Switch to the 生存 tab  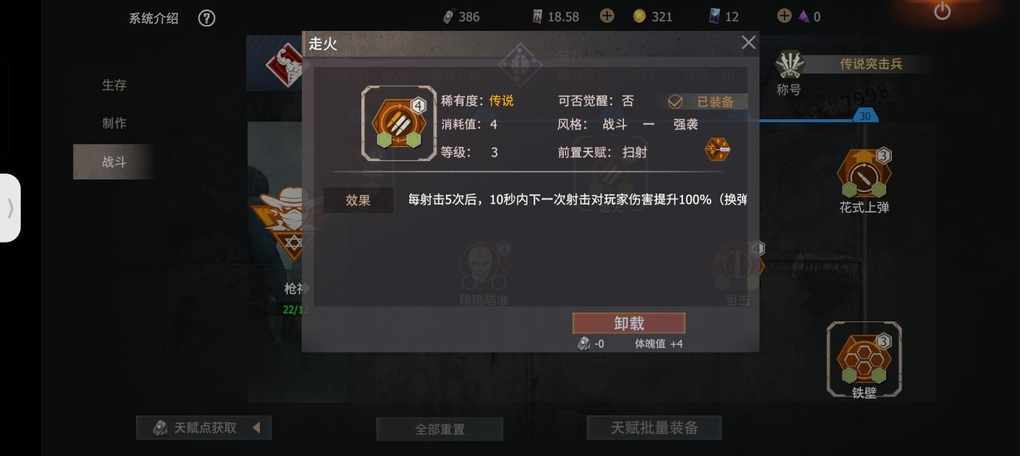coord(114,85)
